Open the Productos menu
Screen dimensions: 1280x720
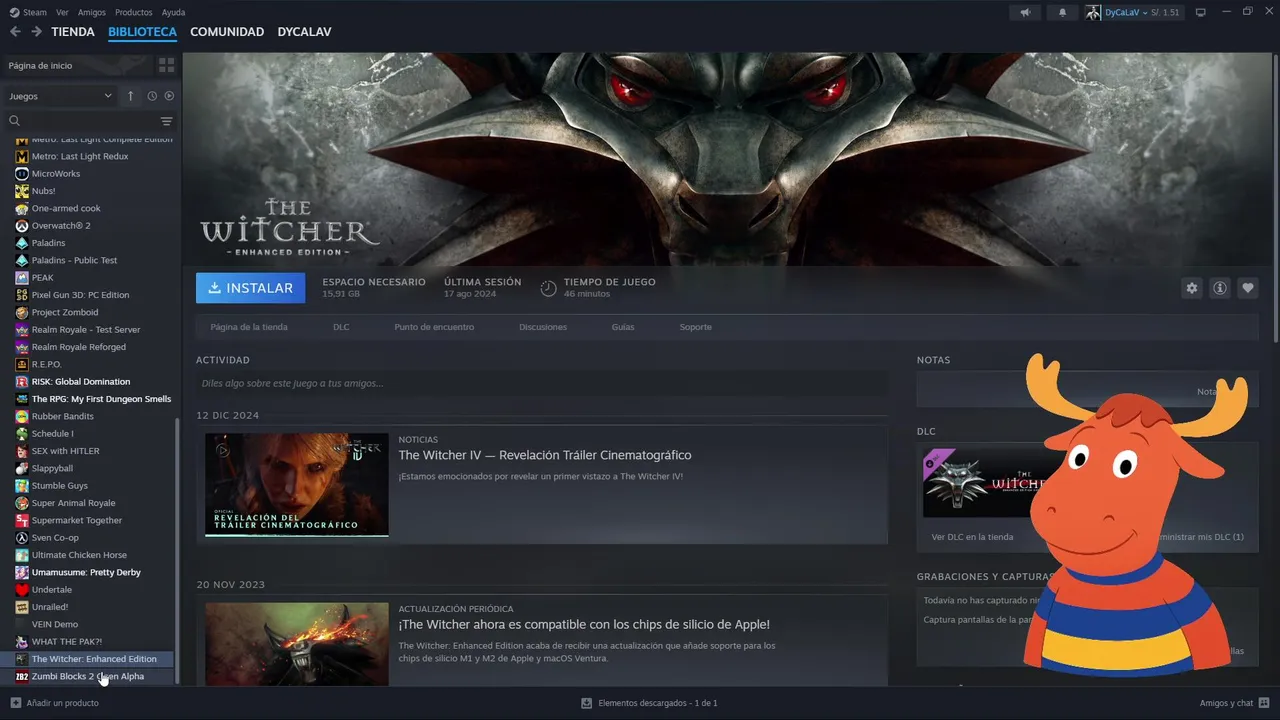134,12
